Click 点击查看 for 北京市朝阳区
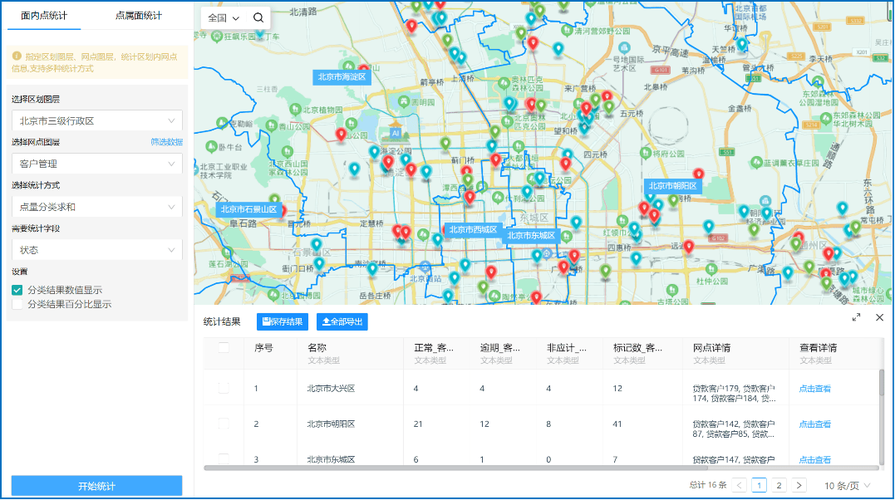Viewport: 895px width, 500px height. 815,424
